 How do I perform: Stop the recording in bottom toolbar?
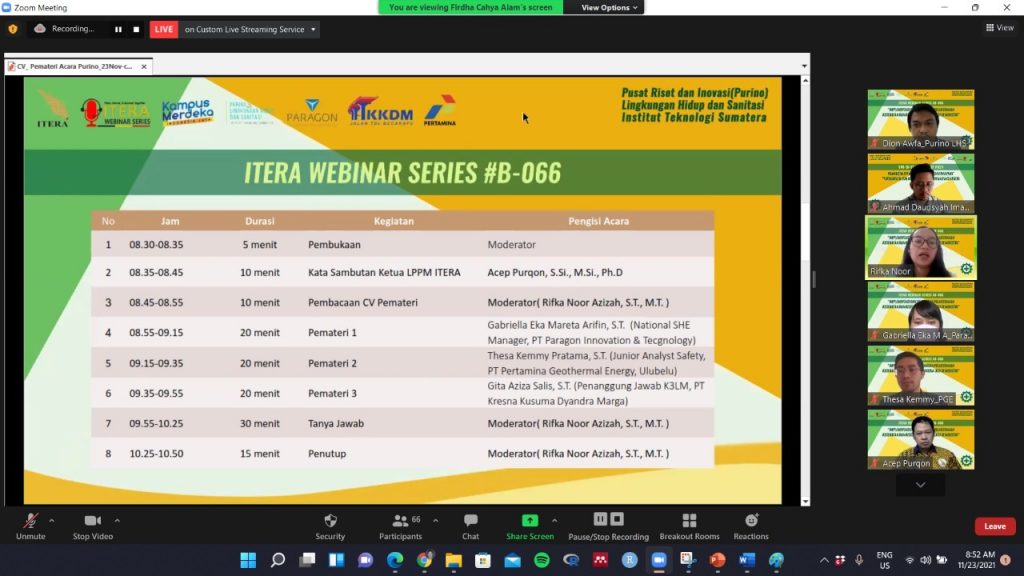[617, 519]
